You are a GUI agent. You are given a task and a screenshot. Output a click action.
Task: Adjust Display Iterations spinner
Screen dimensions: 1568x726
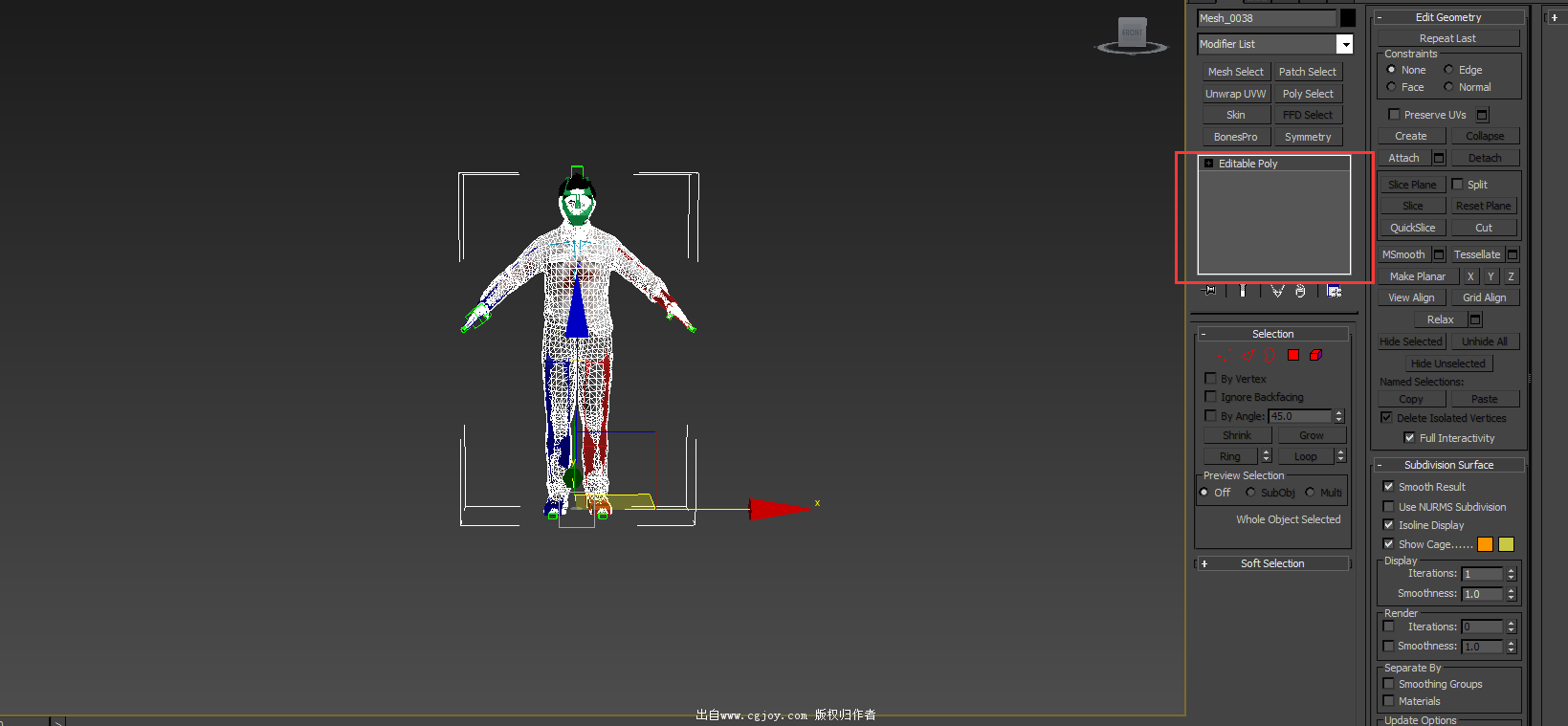tap(1512, 574)
